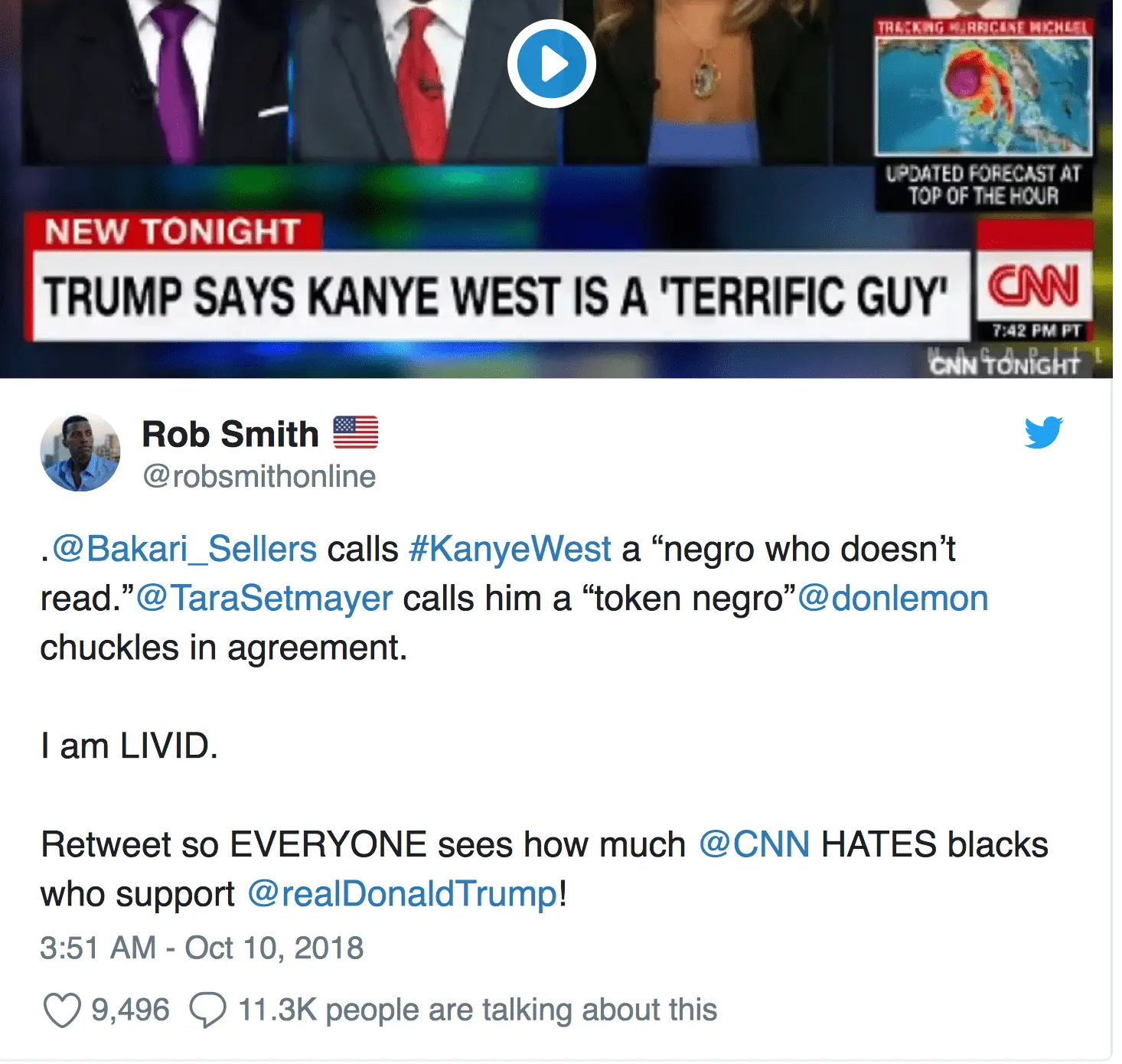The image size is (1122, 1064).
Task: Open '11.3K people are talking about this'
Action: (x=478, y=1010)
